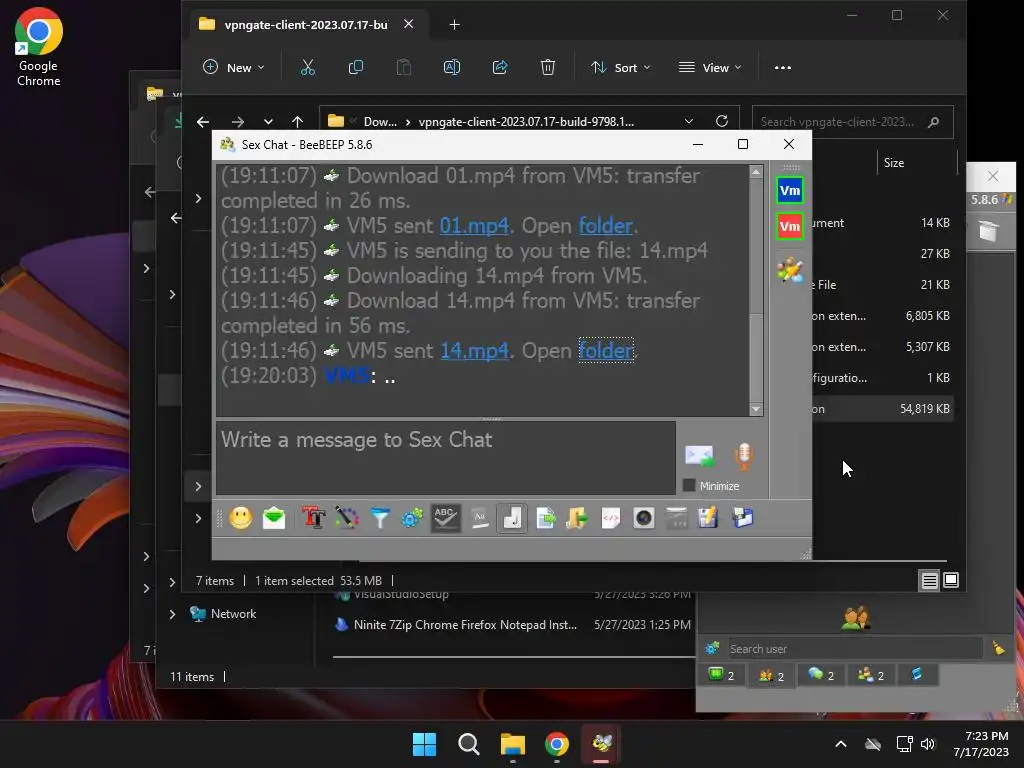Select the red Vm user avatar
Screen dimensions: 1024x768
click(x=790, y=226)
